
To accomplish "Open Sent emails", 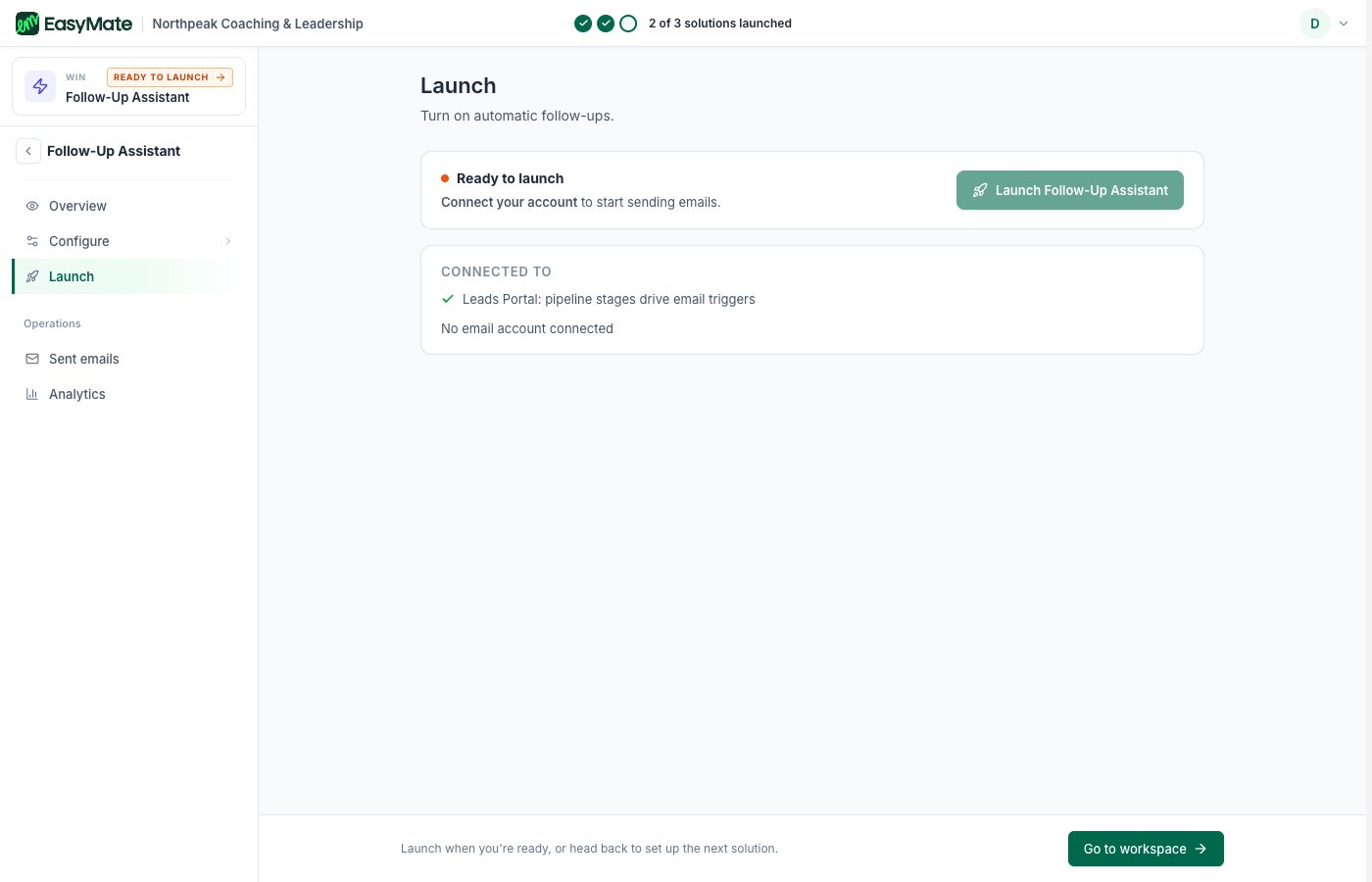I will 123,359.
